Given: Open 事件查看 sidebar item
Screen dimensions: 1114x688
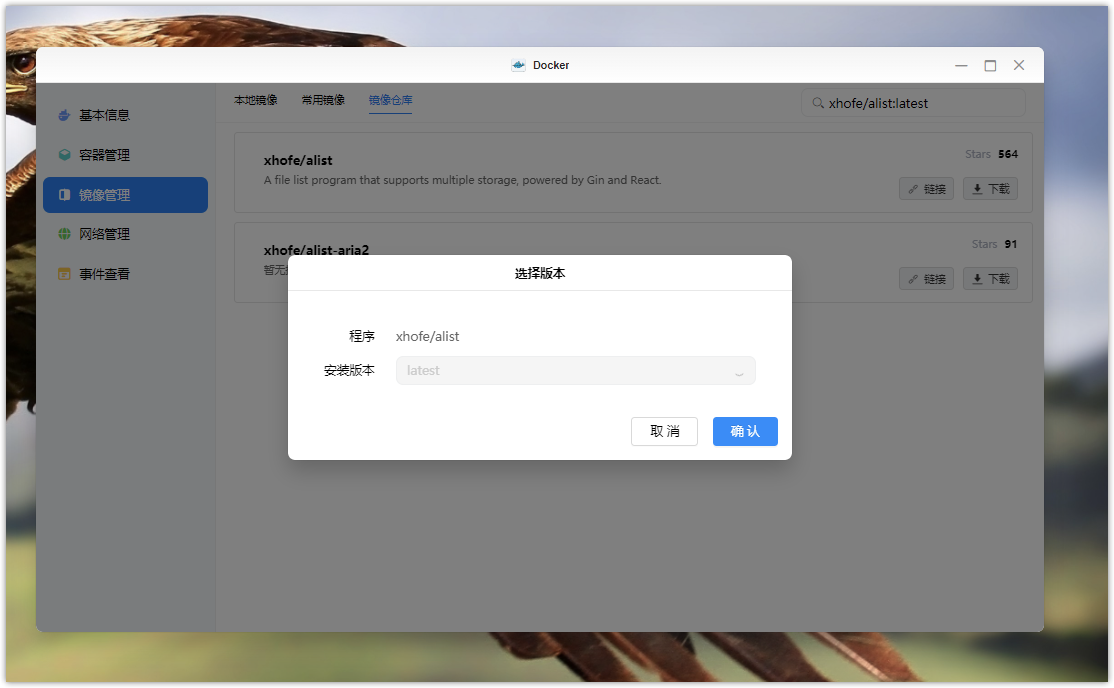Looking at the screenshot, I should point(125,274).
